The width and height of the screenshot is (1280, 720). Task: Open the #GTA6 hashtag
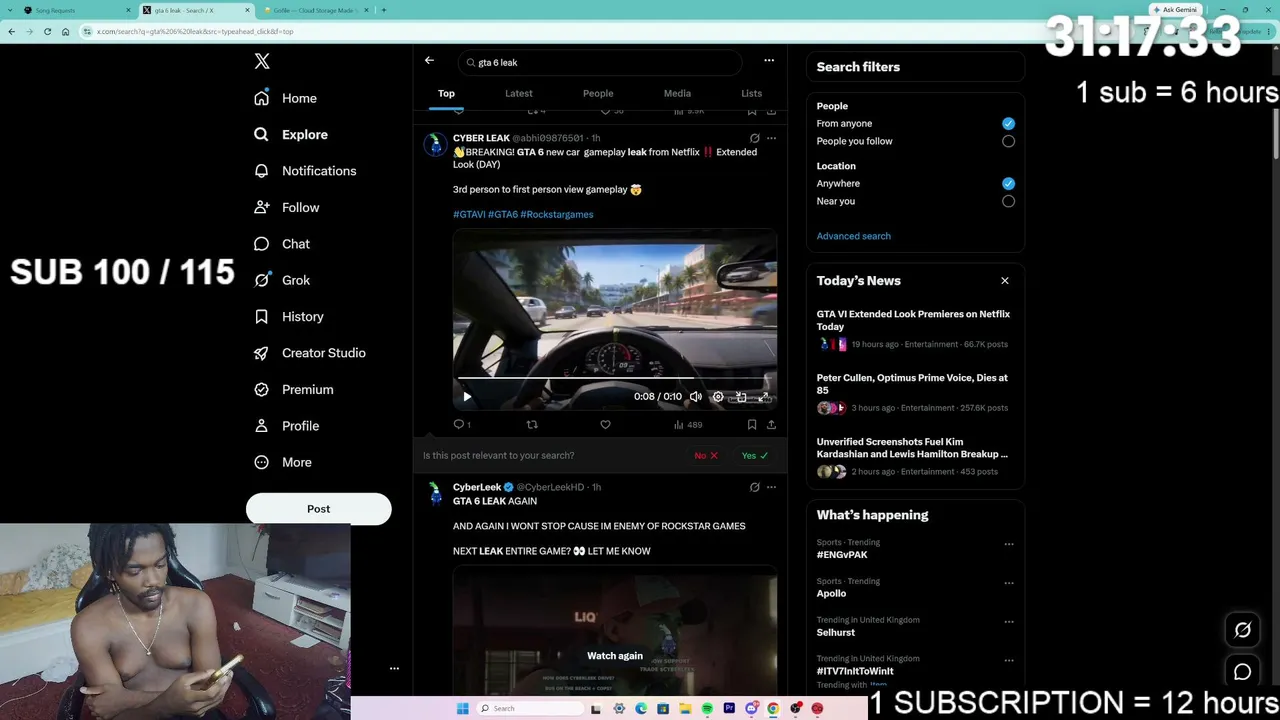click(503, 214)
